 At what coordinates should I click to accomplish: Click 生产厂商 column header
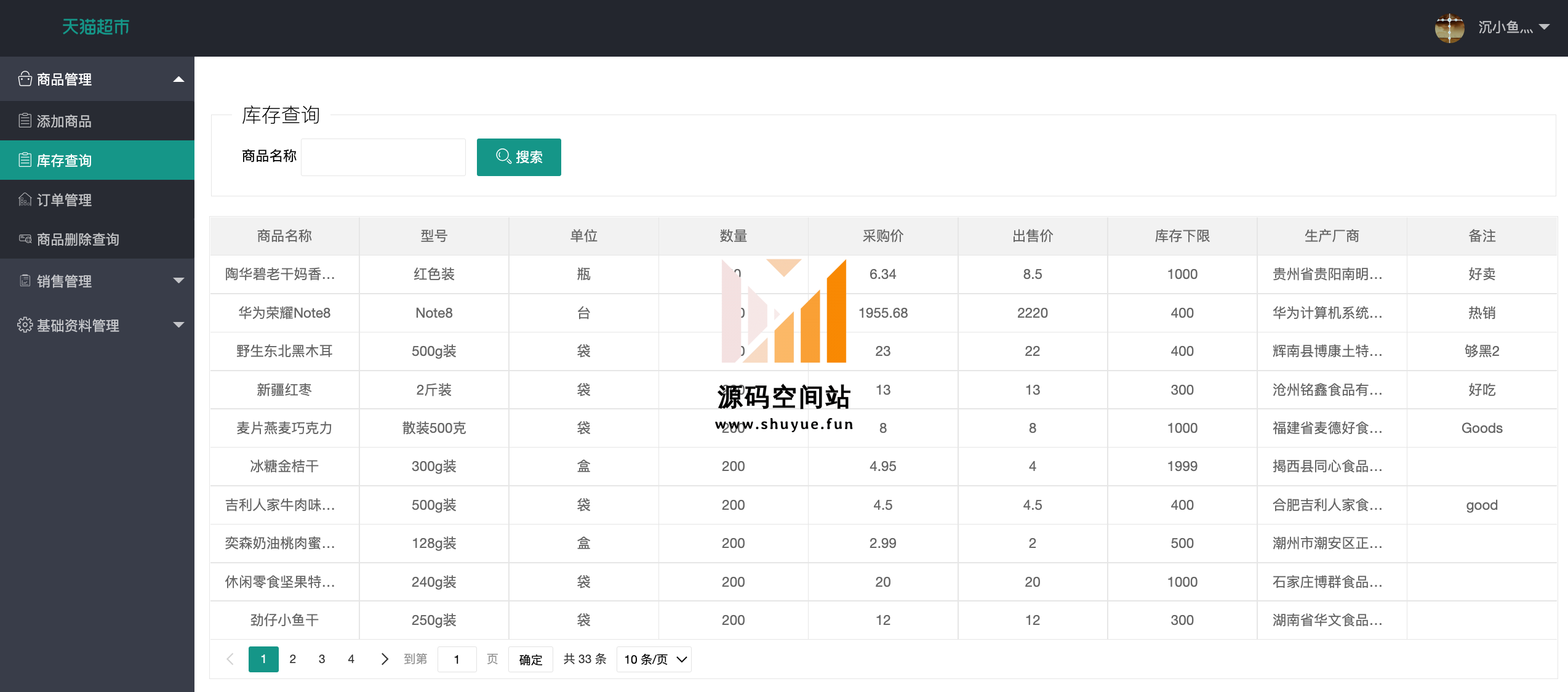(x=1332, y=236)
